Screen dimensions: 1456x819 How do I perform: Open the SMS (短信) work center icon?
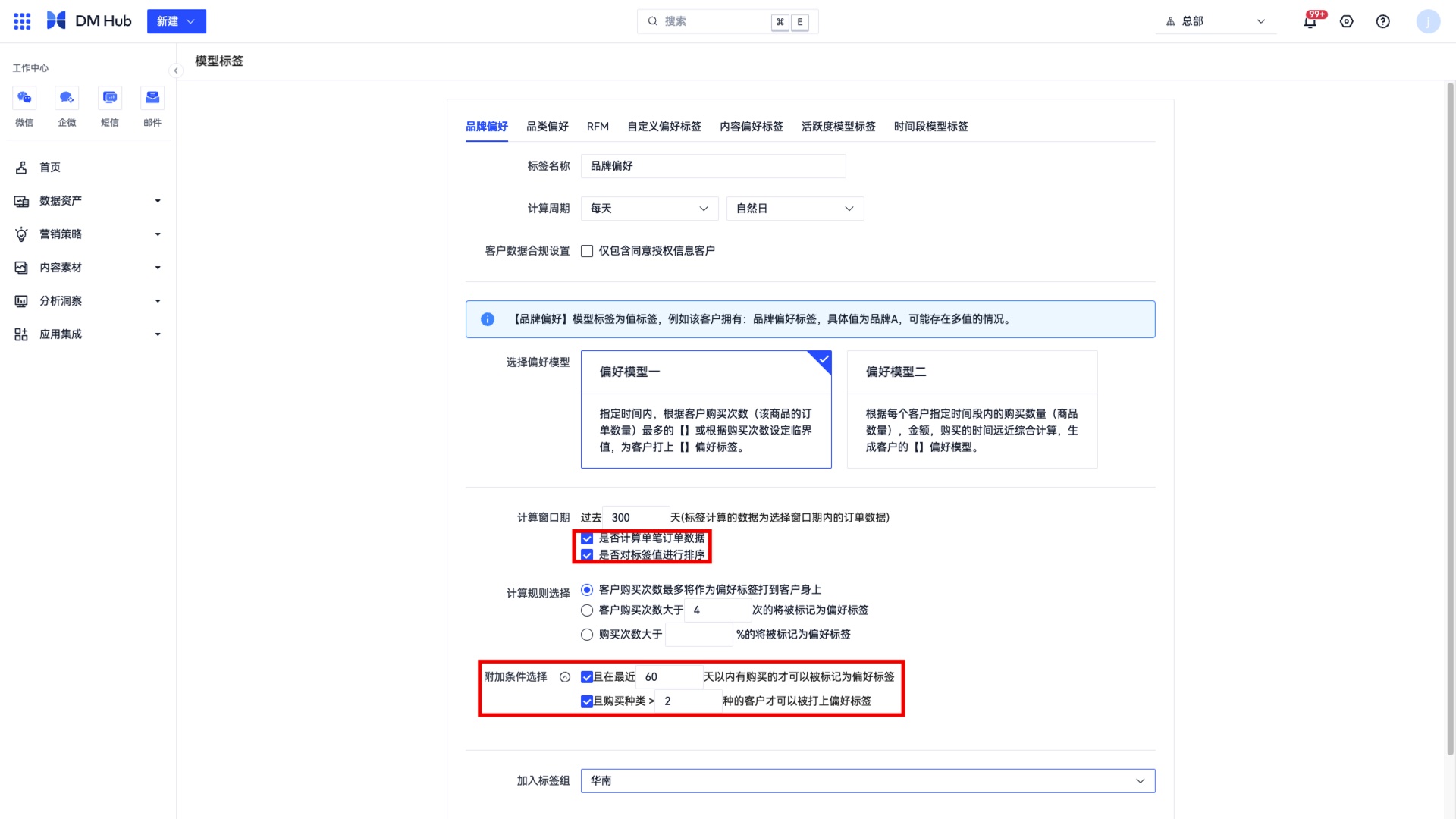tap(110, 98)
